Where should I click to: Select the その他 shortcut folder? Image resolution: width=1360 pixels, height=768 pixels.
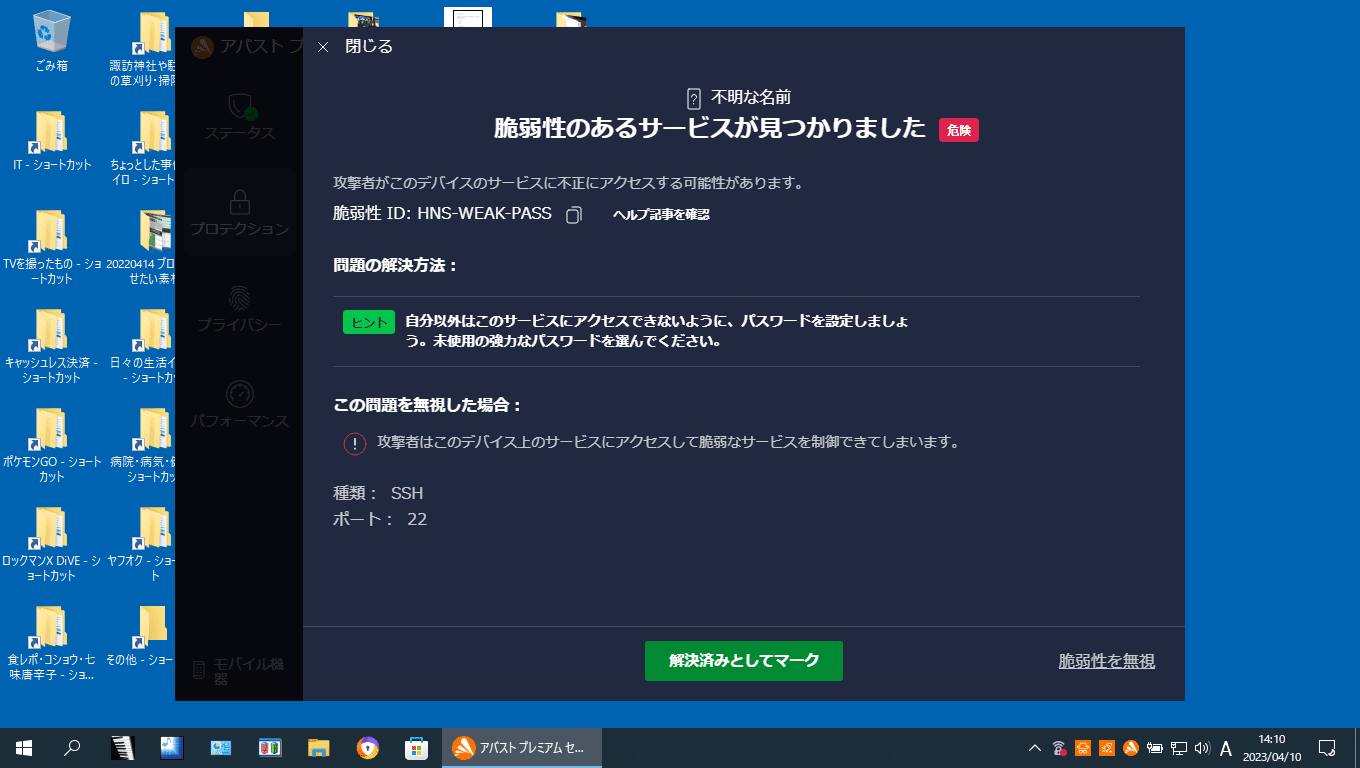point(142,636)
